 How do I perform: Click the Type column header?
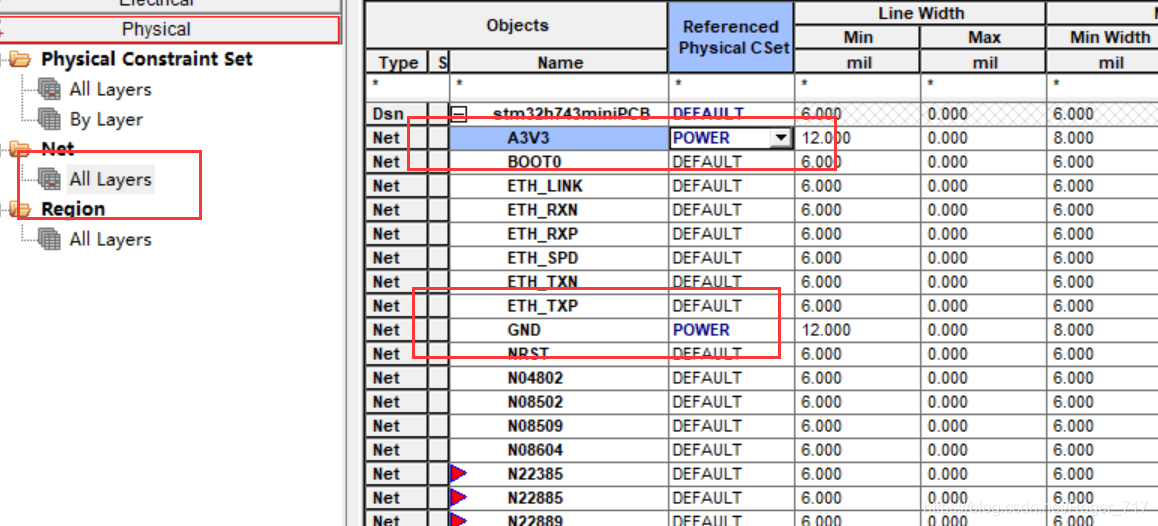pyautogui.click(x=398, y=62)
